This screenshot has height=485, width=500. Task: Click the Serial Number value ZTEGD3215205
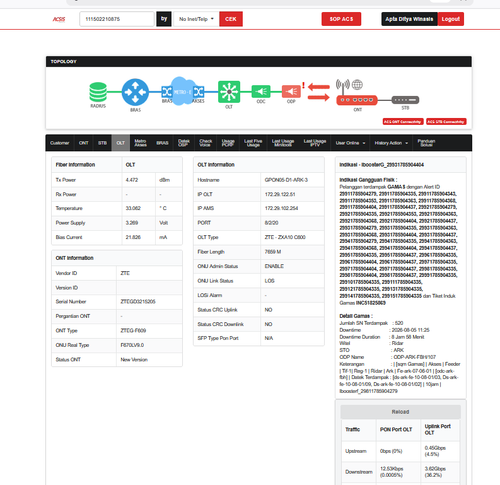[x=138, y=302]
